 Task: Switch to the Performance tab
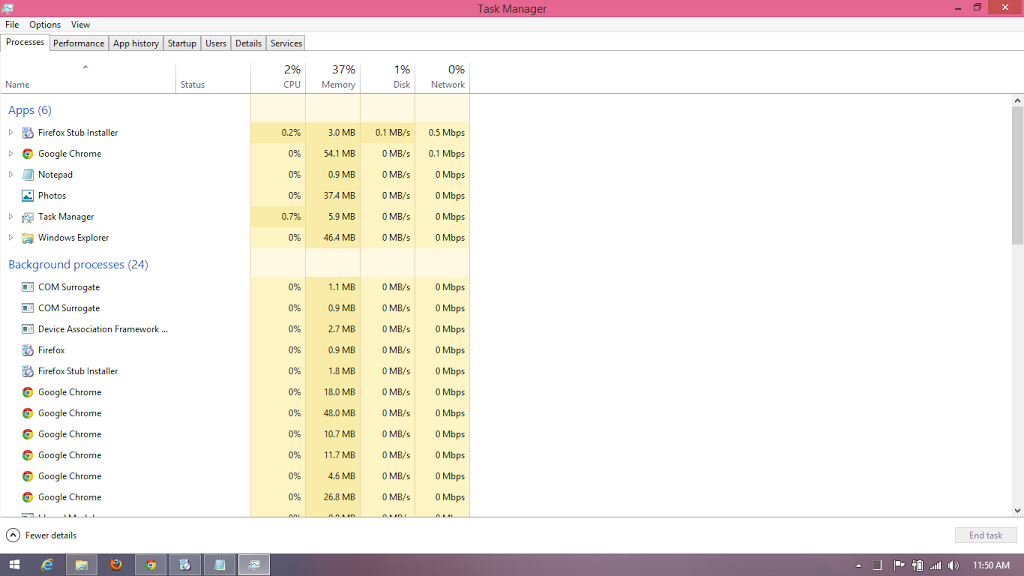point(78,43)
